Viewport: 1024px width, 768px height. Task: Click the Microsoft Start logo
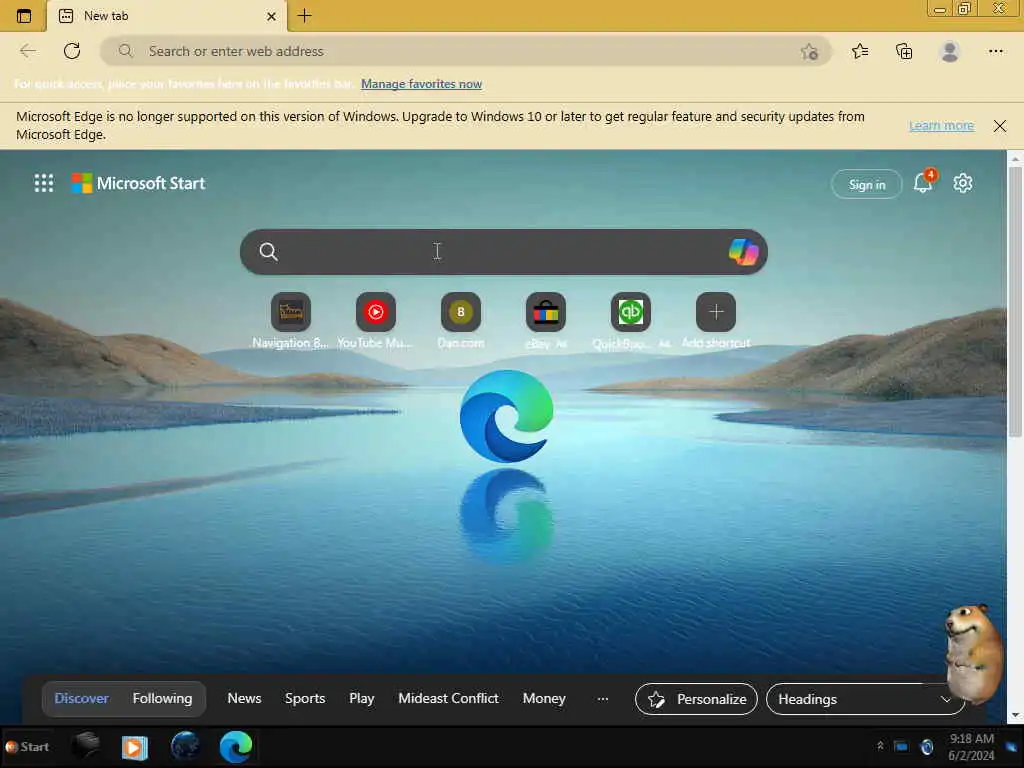(x=138, y=183)
